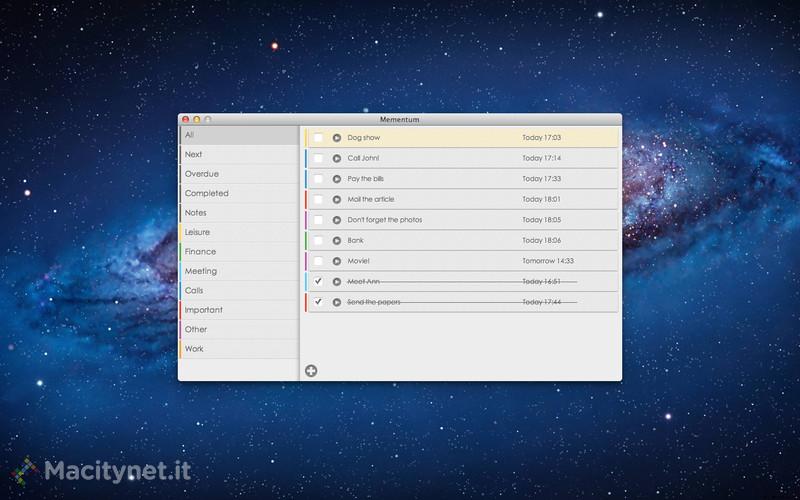Select the Important category
Viewport: 800px width, 500px height.
204,310
